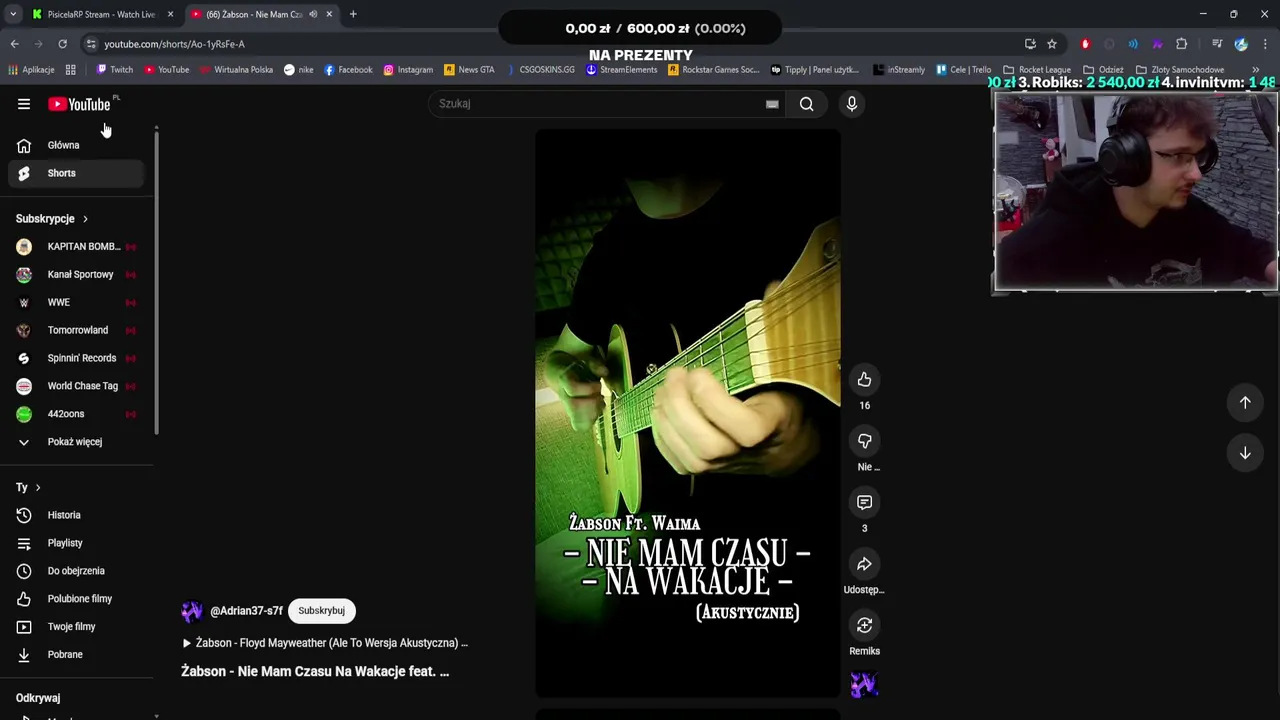Open Do obejrzenia watch later list
The image size is (1280, 720).
coord(77,571)
